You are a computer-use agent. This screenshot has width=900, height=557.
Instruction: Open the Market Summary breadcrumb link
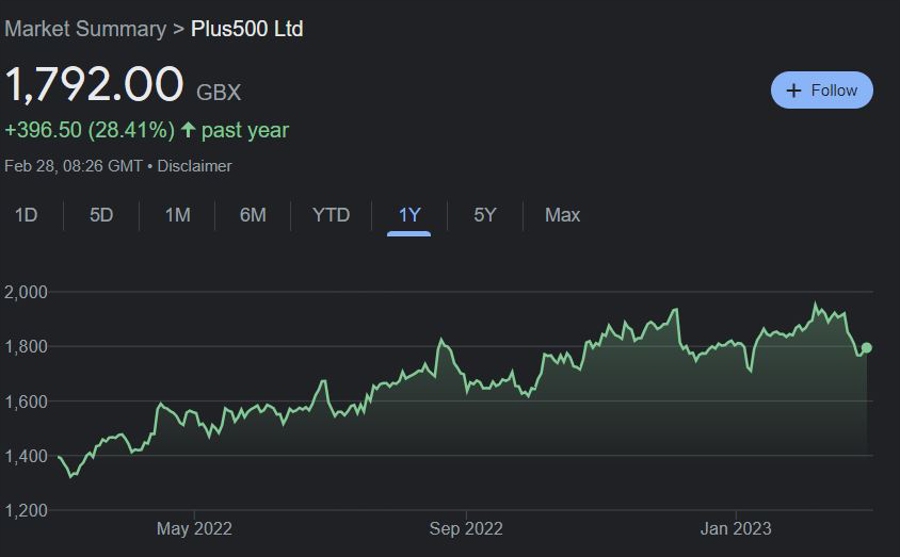(x=85, y=29)
